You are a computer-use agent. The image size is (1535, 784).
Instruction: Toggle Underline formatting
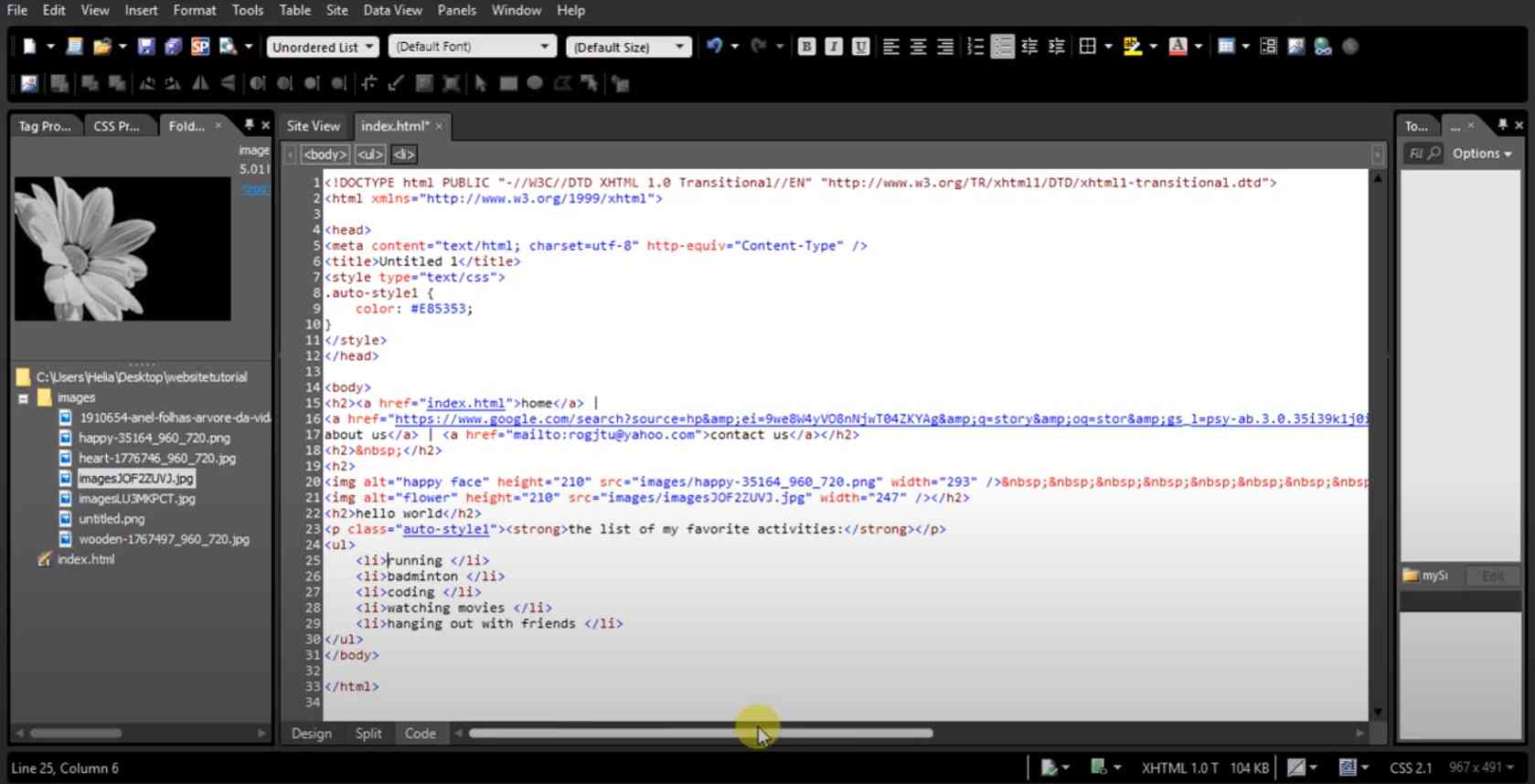pos(860,47)
